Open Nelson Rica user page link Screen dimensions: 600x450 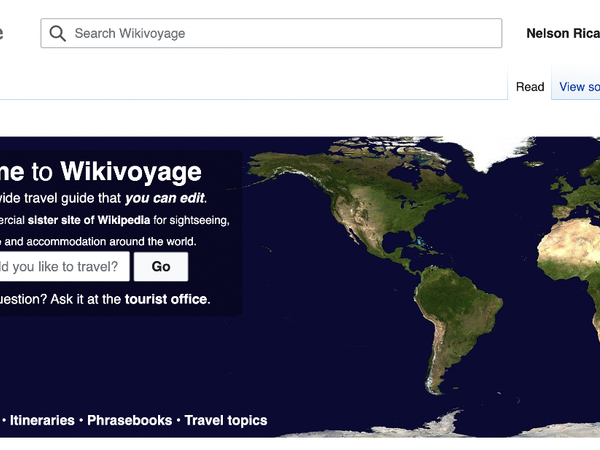pyautogui.click(x=563, y=33)
